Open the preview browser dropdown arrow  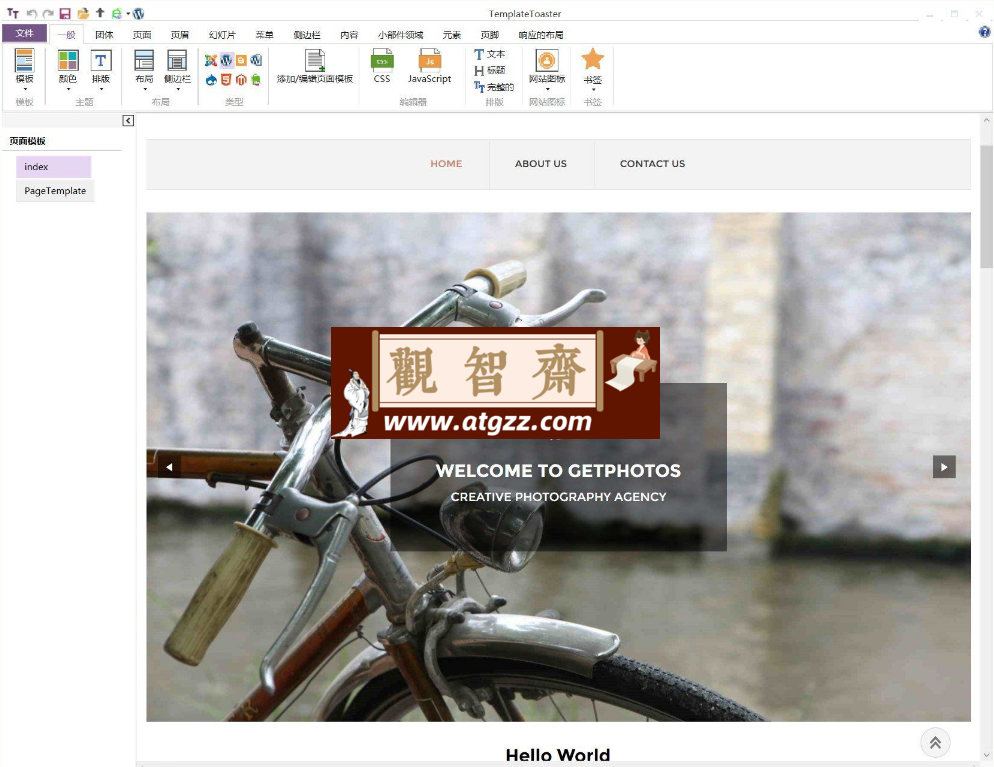[x=128, y=13]
